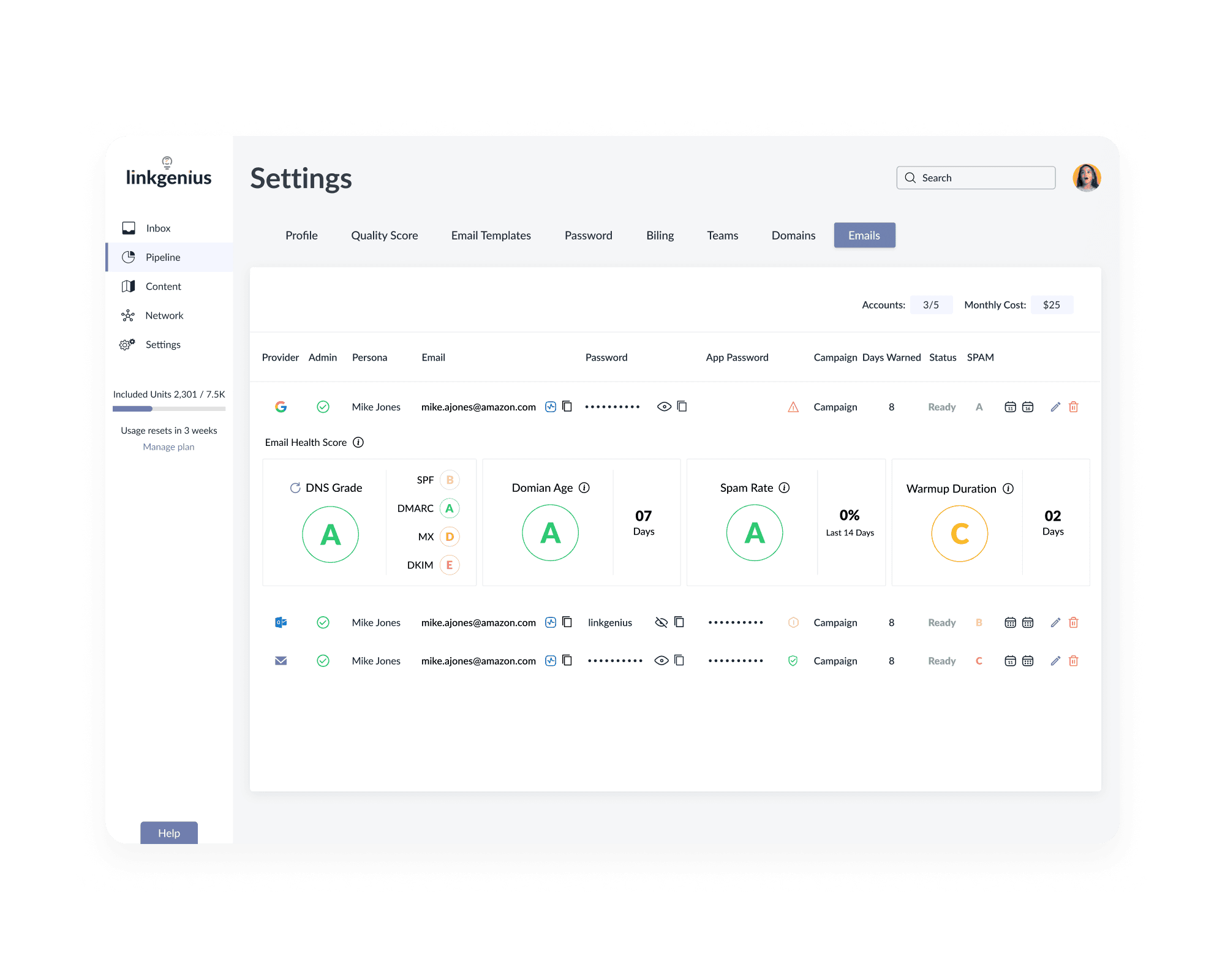Delete the account with SPAM grade C
The height and width of the screenshot is (980, 1225).
(x=1074, y=661)
